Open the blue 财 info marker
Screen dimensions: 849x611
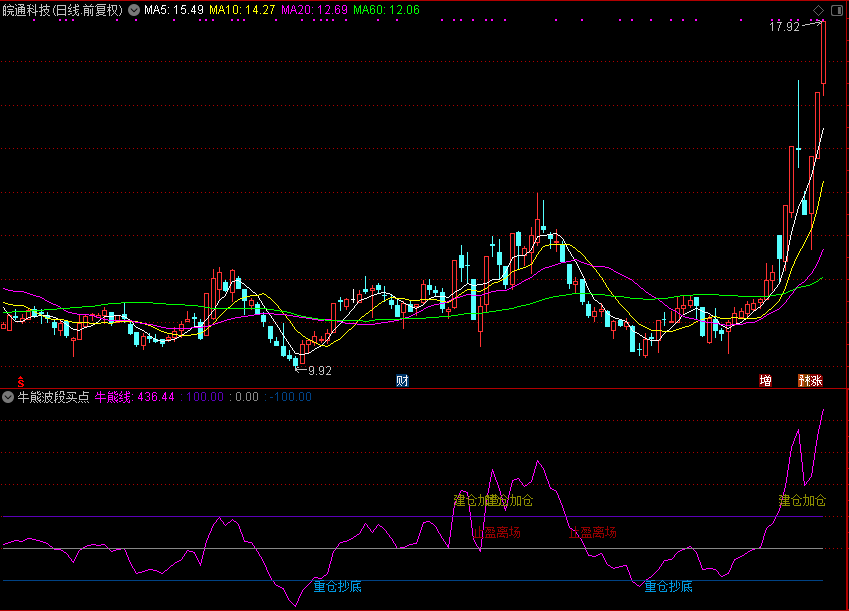(x=402, y=381)
